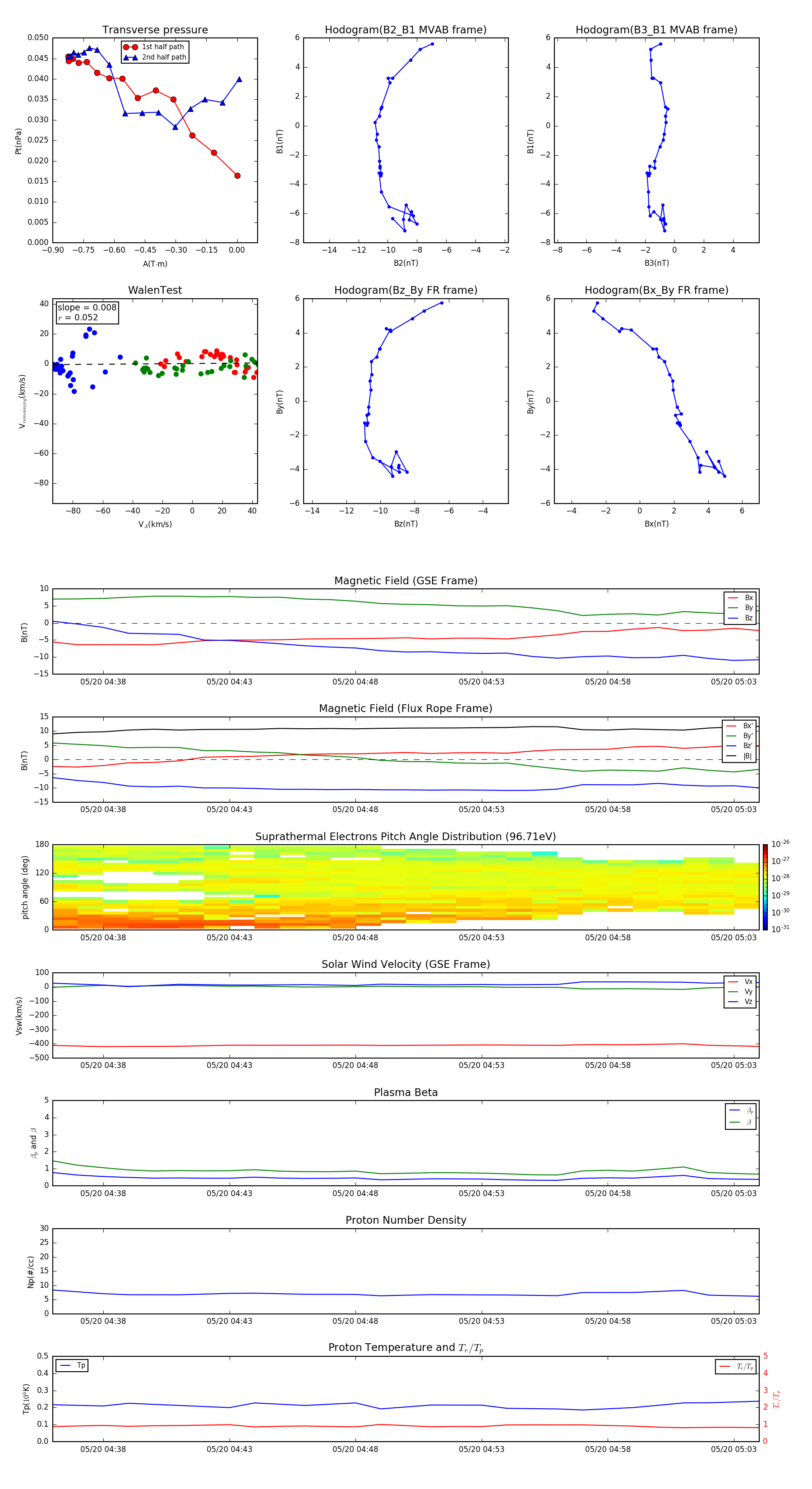Click the "Hodogram(Bz_By FR frame)" title
This screenshot has width=812, height=1489.
[406, 290]
